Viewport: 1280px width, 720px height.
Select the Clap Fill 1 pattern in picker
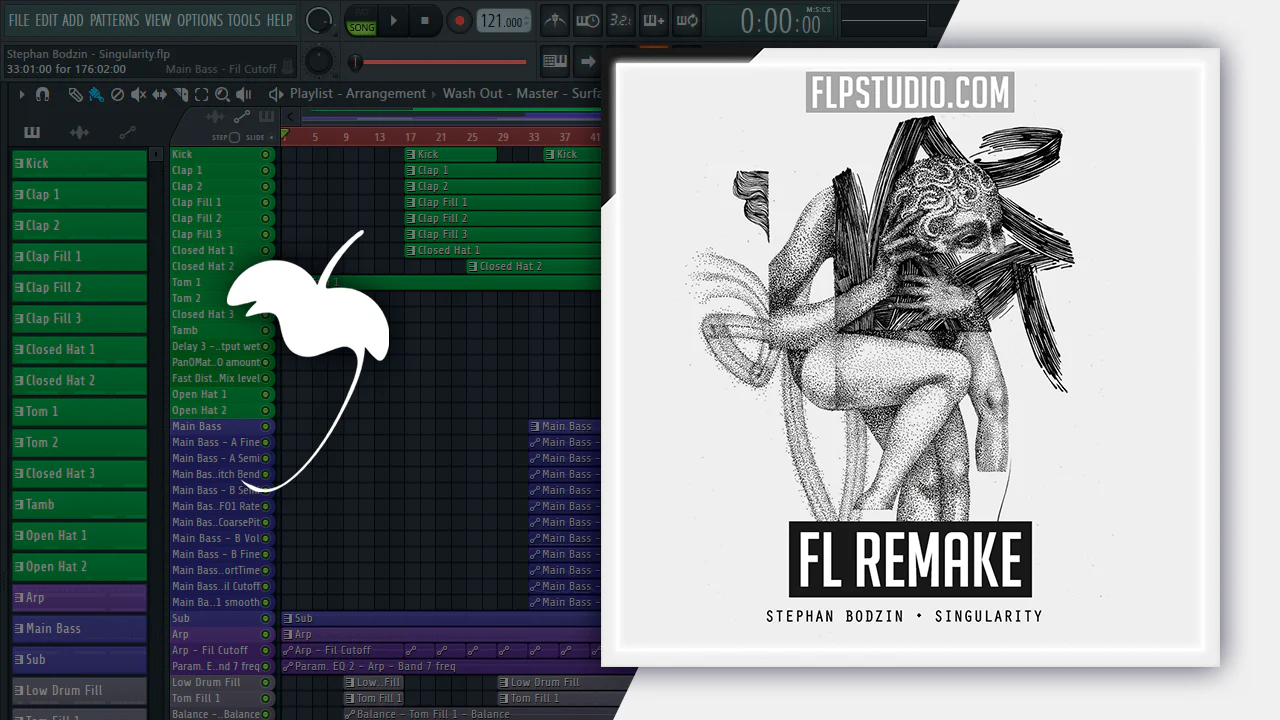click(x=79, y=256)
